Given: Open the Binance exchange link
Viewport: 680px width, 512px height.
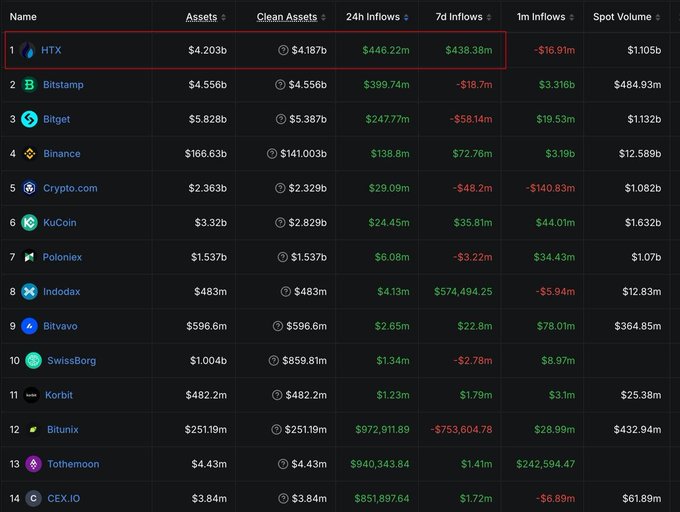Looking at the screenshot, I should [62, 153].
